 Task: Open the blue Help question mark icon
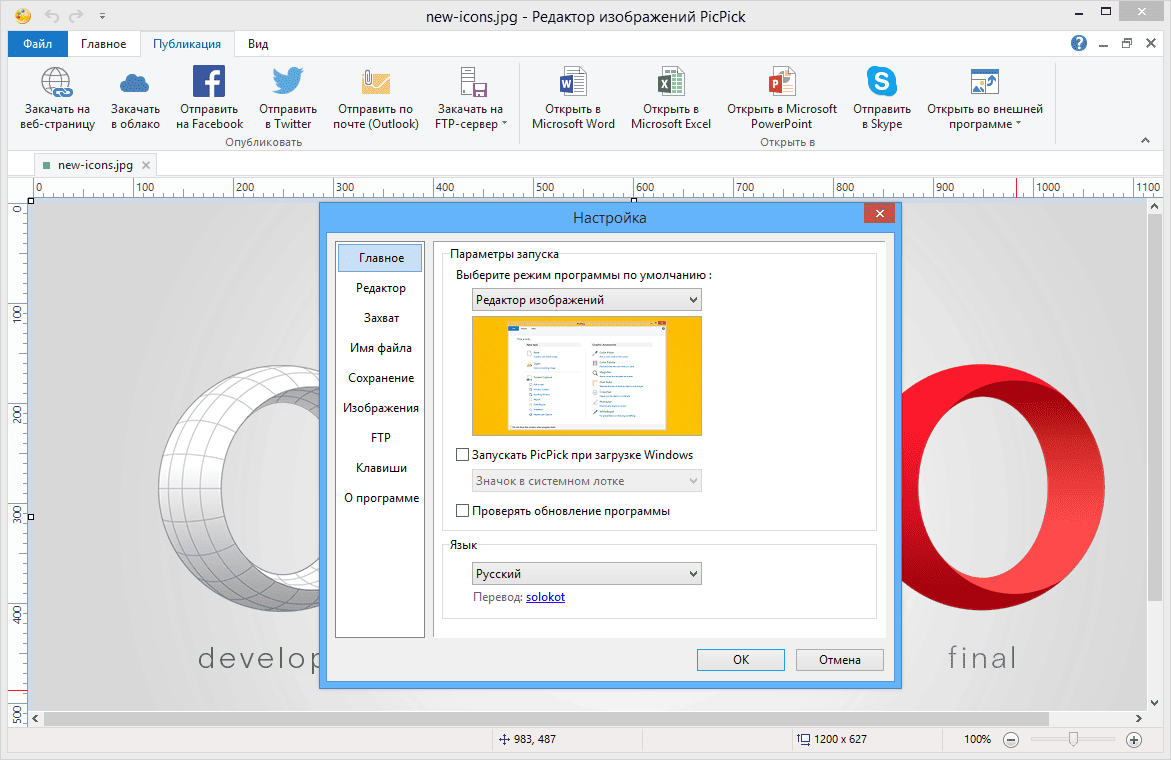coord(1078,43)
